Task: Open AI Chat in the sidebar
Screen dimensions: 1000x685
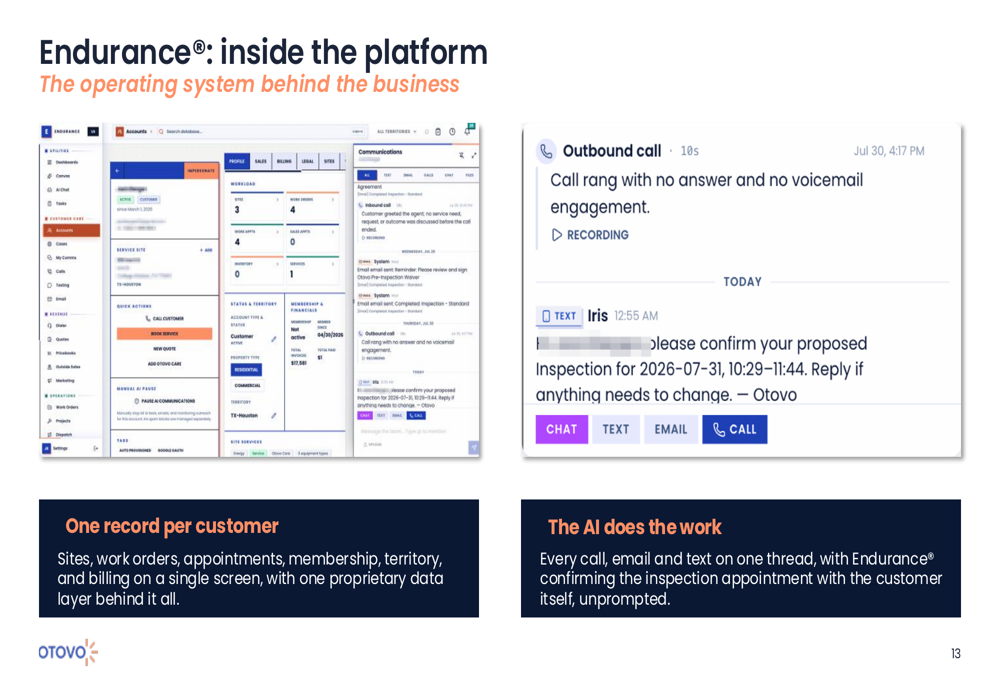Action: click(59, 190)
